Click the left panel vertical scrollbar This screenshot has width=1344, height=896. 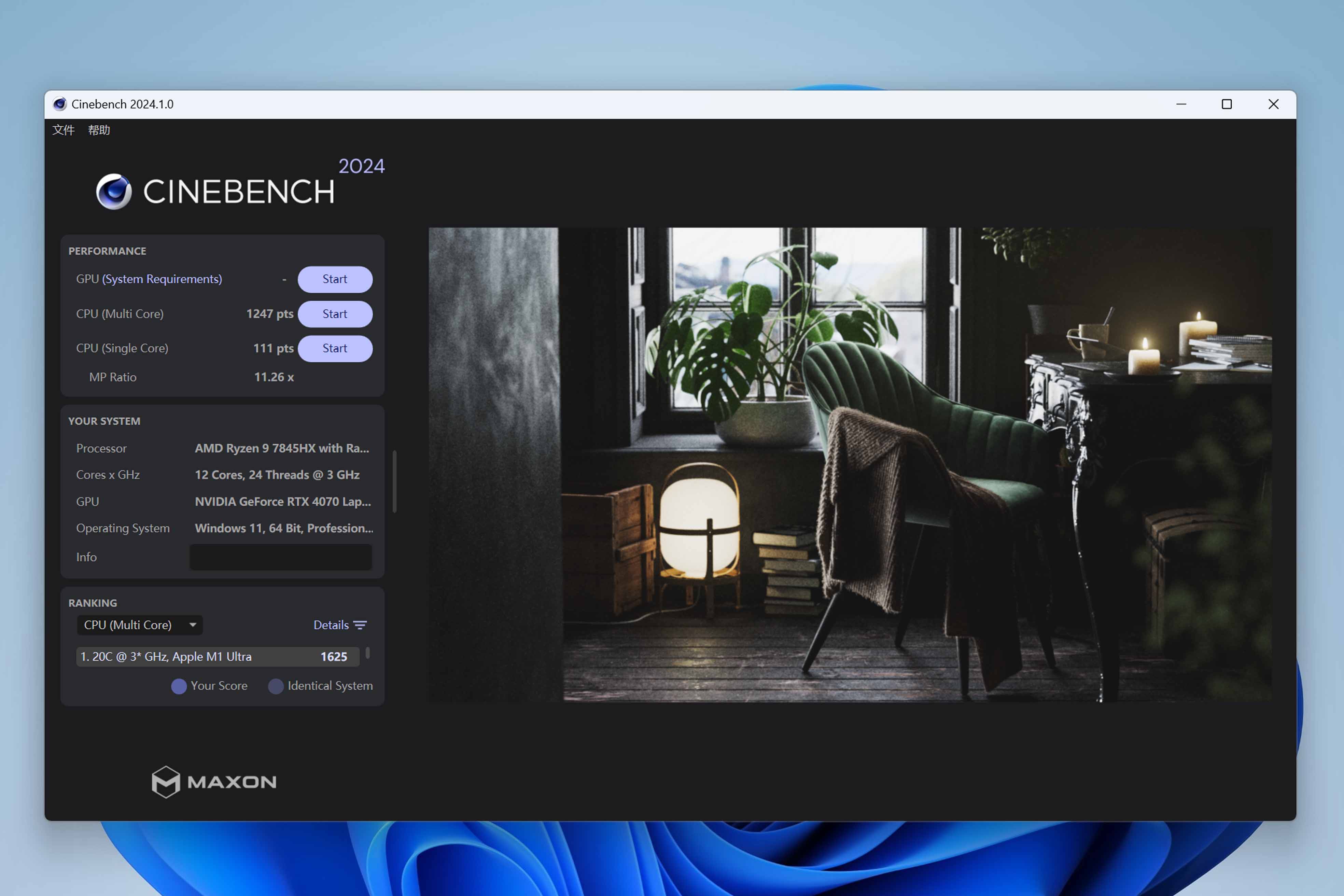pyautogui.click(x=395, y=482)
